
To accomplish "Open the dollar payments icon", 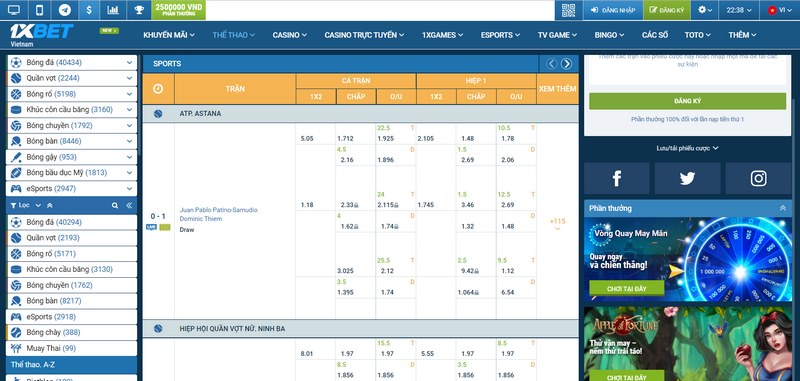I will point(89,10).
